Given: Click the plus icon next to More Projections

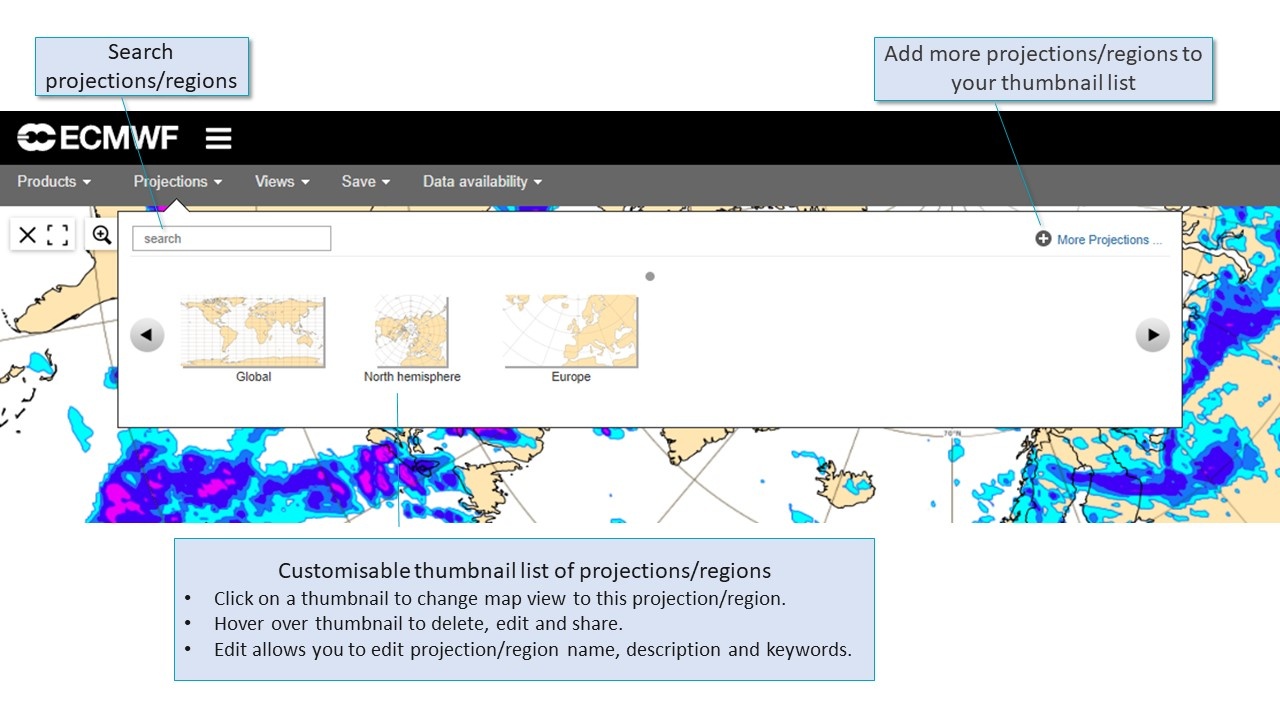Looking at the screenshot, I should (1043, 239).
